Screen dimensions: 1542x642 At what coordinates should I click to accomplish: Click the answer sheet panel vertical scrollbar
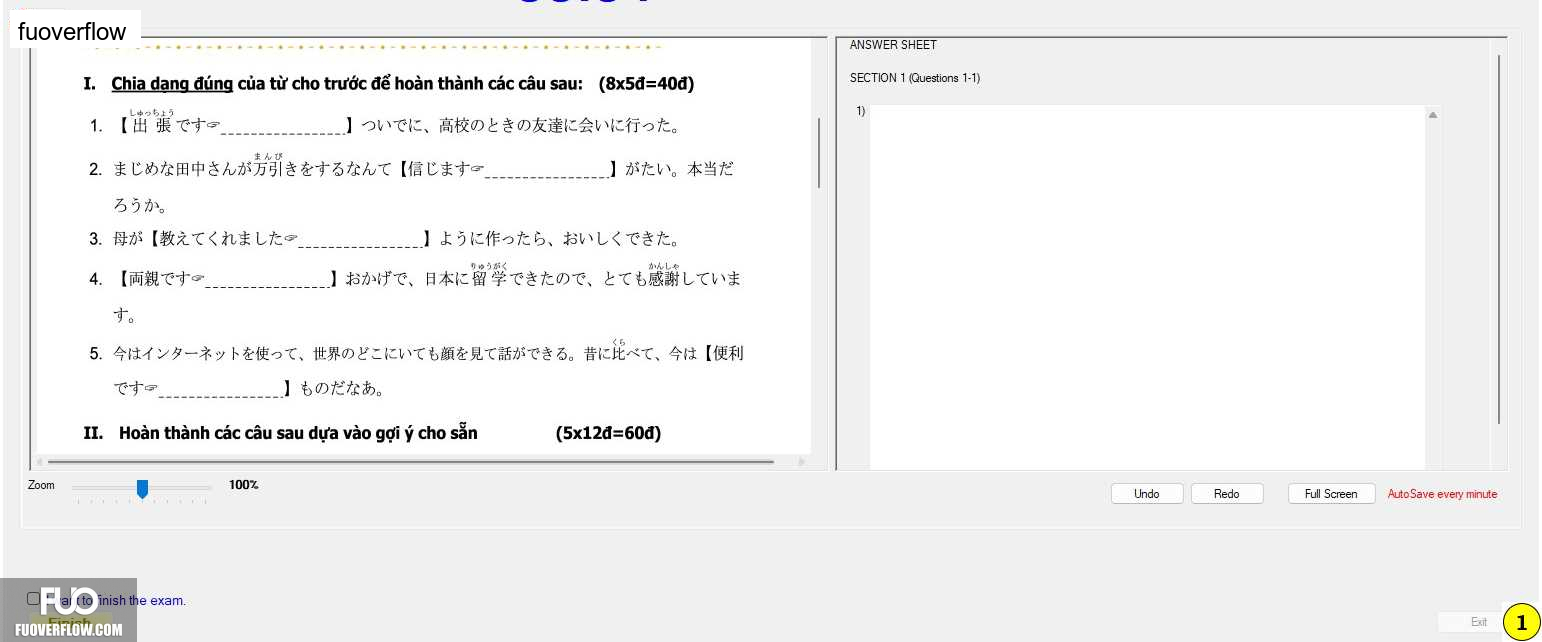tap(1498, 239)
